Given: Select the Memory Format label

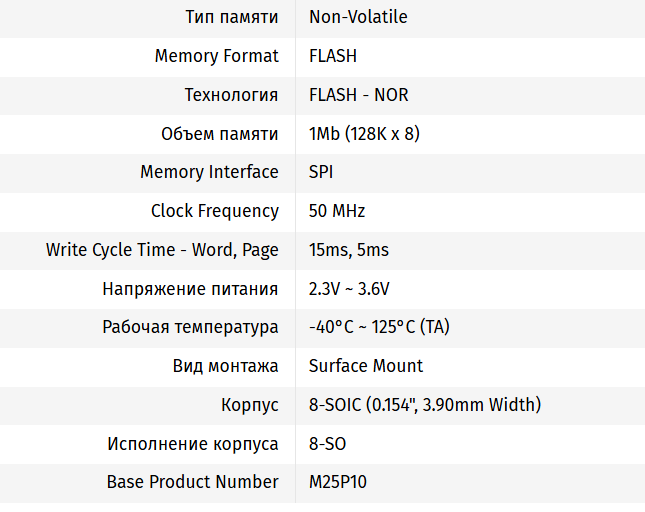Looking at the screenshot, I should 216,56.
